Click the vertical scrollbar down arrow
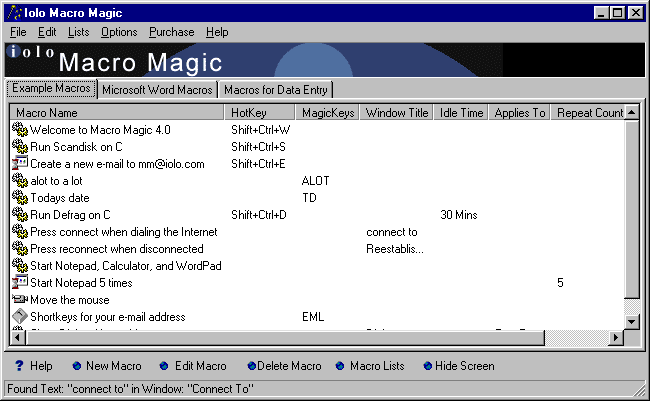Image resolution: width=650 pixels, height=401 pixels. click(632, 321)
